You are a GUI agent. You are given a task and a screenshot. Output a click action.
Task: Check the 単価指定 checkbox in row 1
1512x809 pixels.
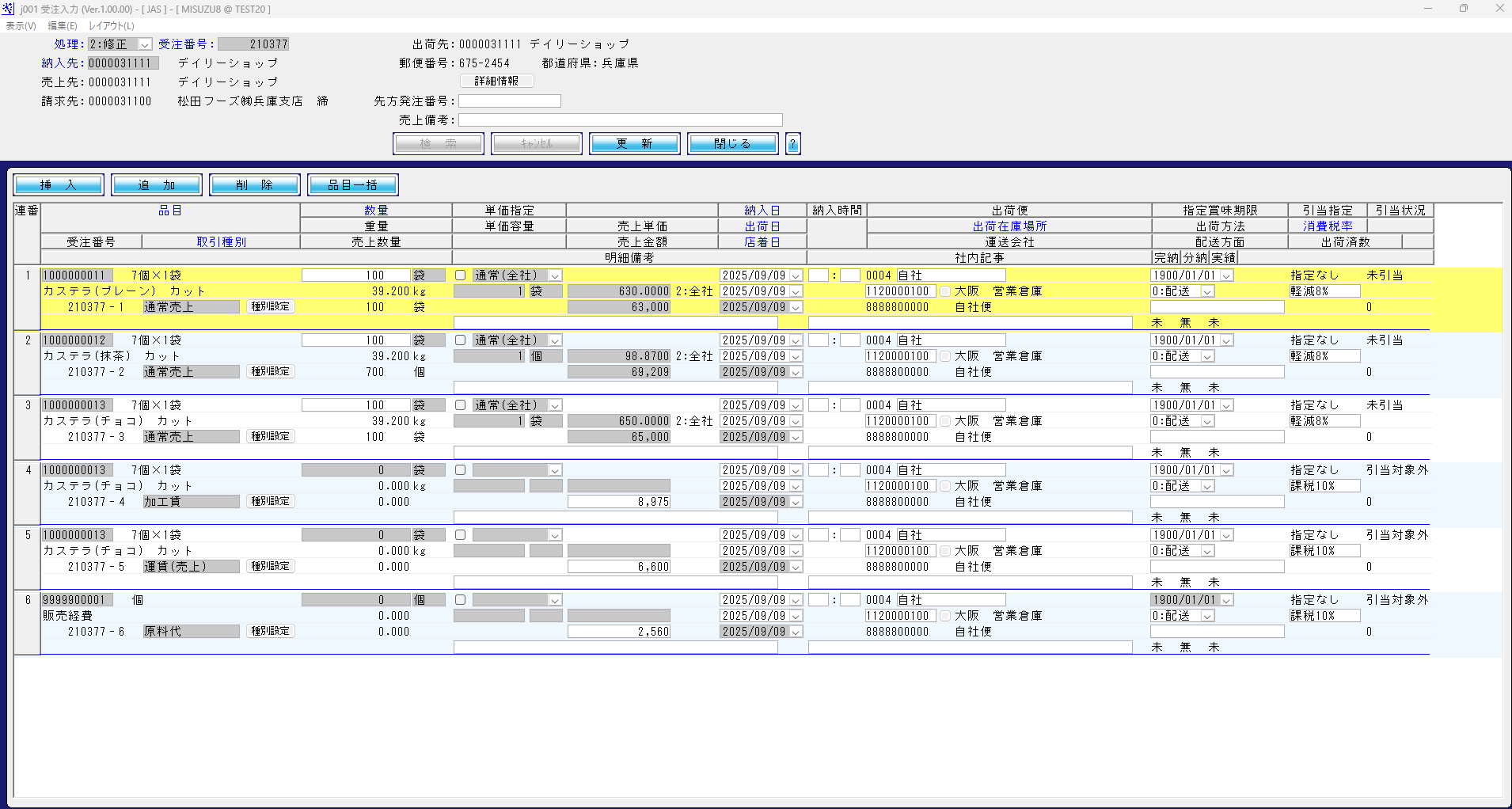coord(461,275)
